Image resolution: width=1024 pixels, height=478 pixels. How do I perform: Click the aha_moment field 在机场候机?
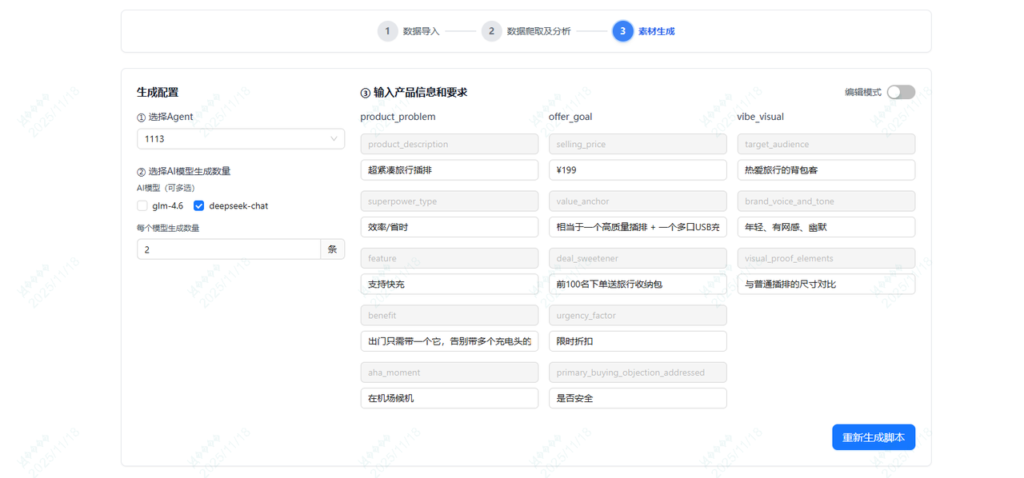[x=449, y=398]
